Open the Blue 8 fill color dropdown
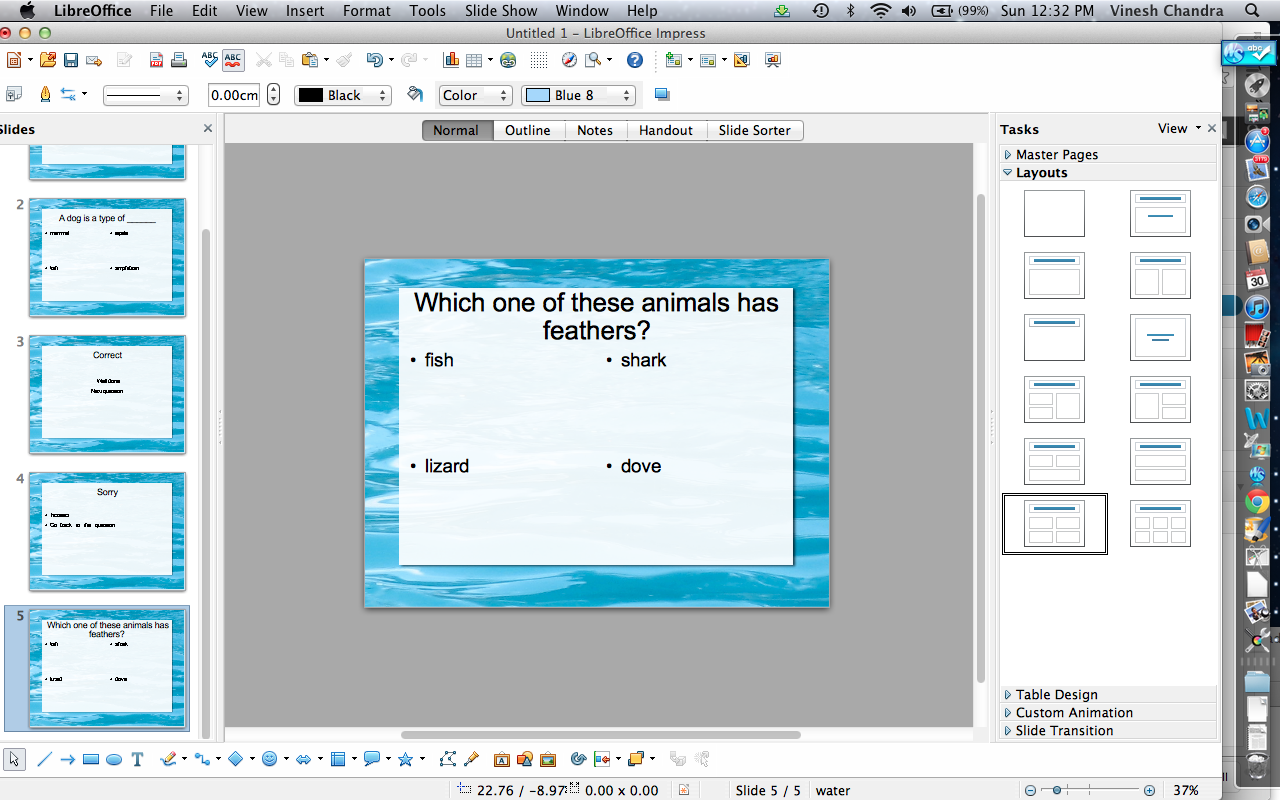Image resolution: width=1280 pixels, height=800 pixels. [579, 95]
